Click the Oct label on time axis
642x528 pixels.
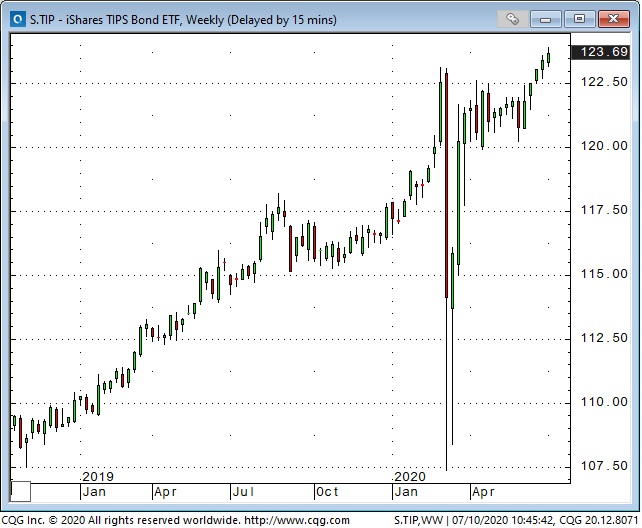tap(327, 492)
